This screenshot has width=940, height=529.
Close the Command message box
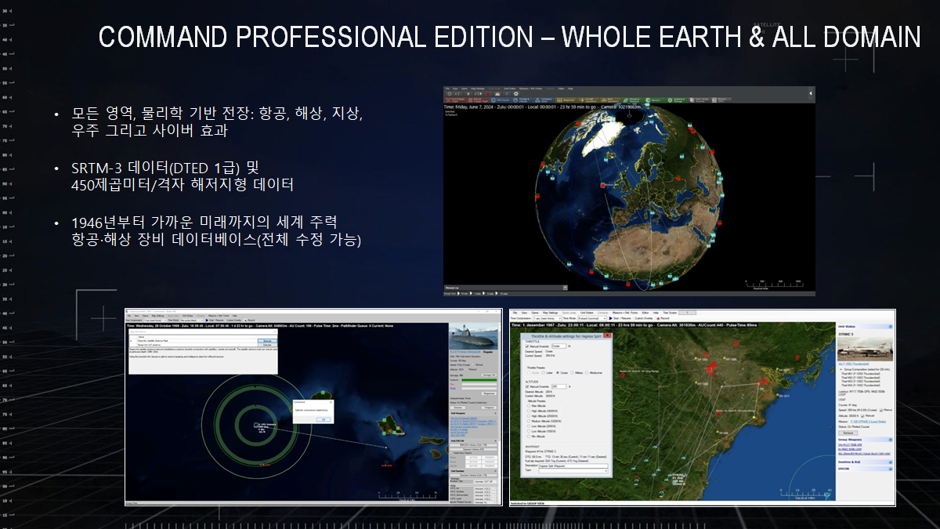(x=331, y=402)
